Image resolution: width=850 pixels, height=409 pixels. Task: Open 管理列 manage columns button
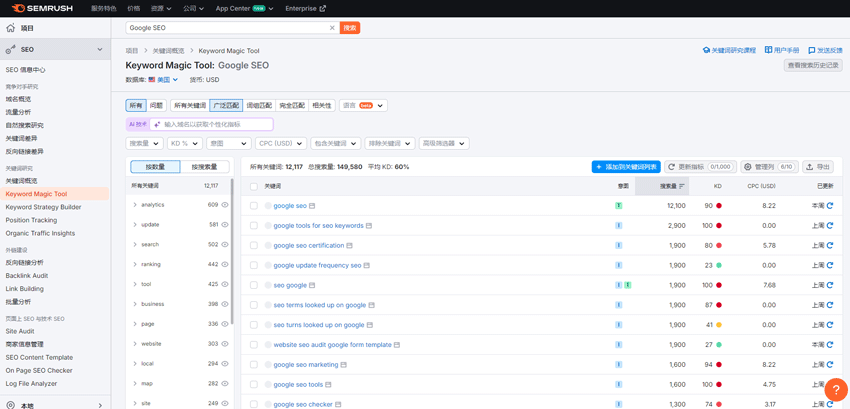point(769,167)
